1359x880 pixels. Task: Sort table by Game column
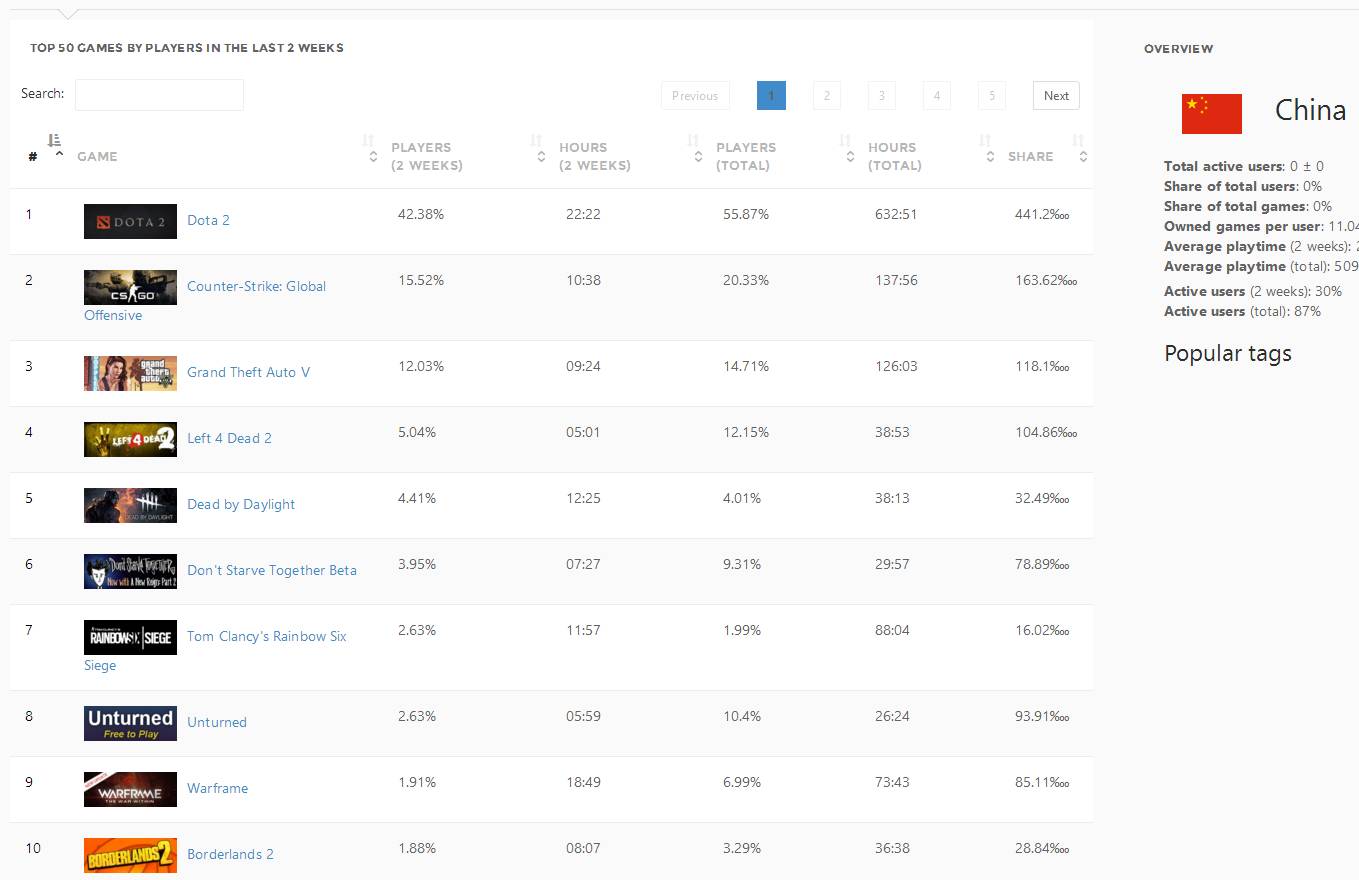coord(97,156)
